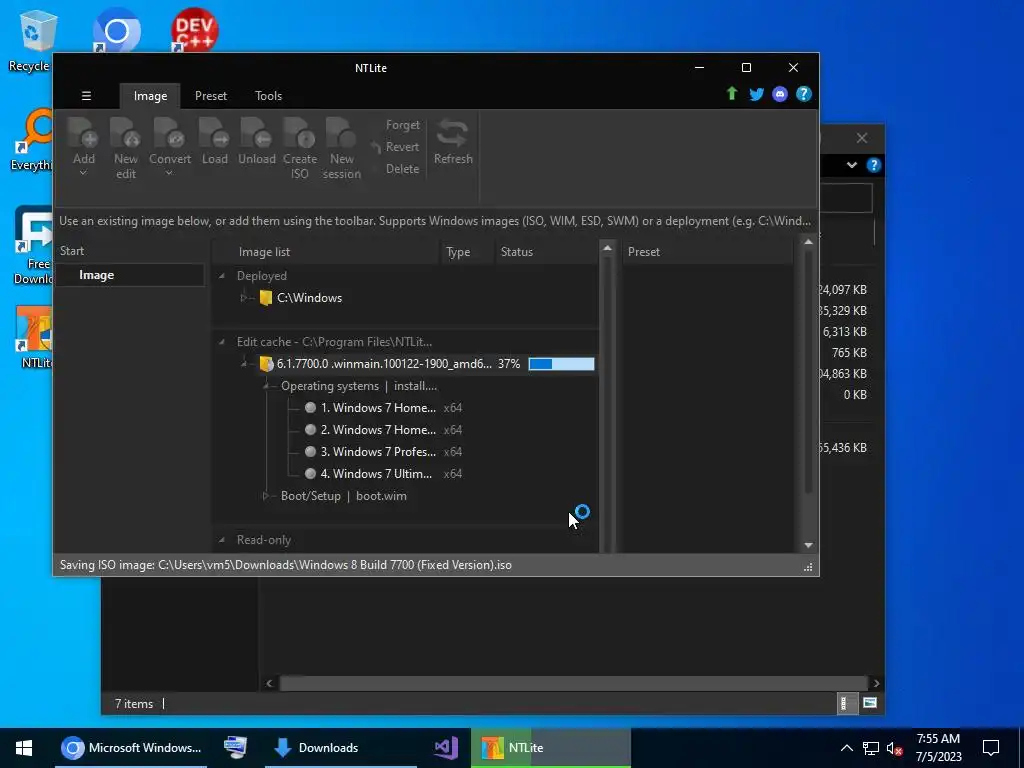Click the C:\Windows folder icon

[x=265, y=298]
